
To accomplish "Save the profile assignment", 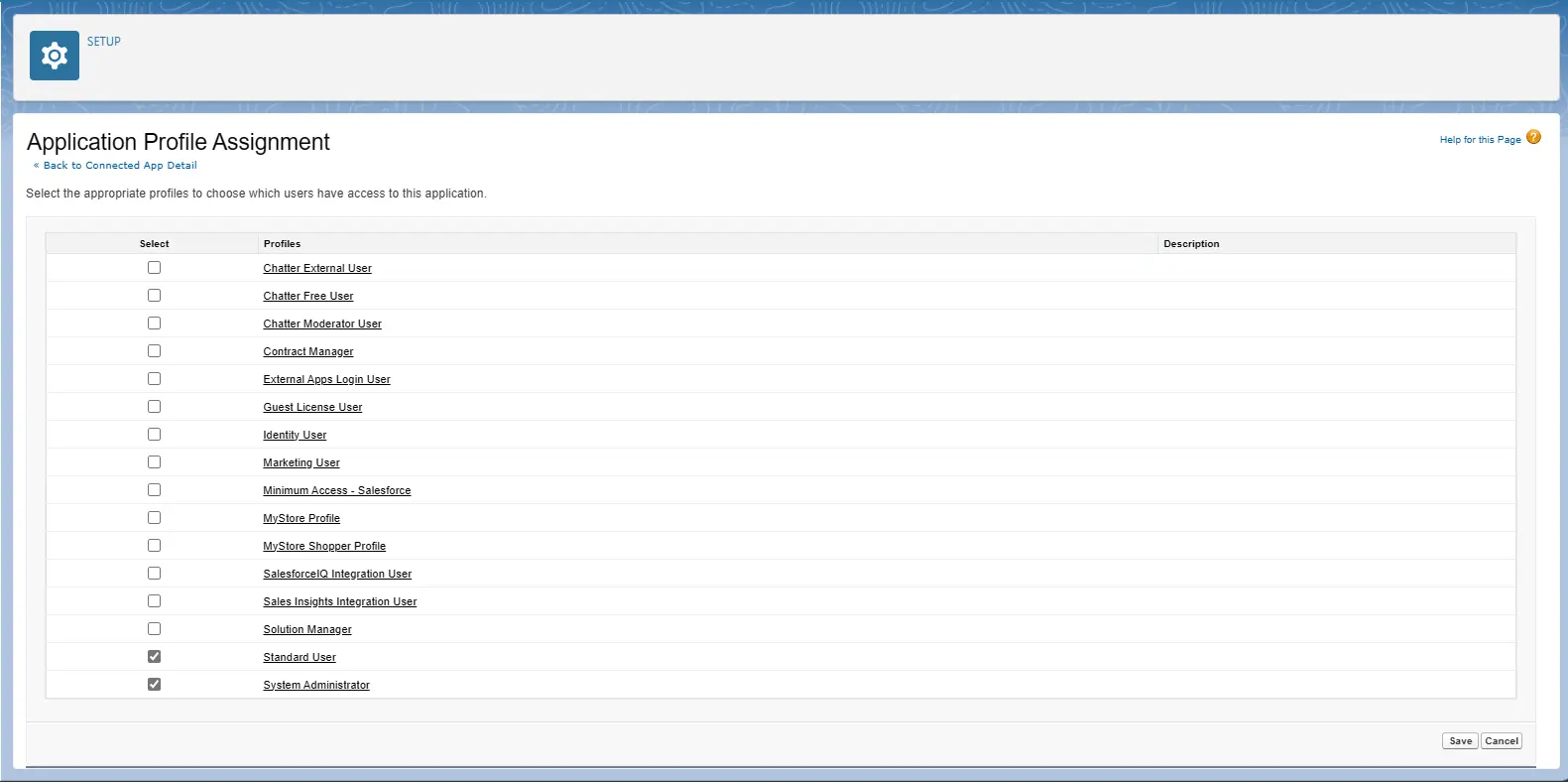I will point(1460,741).
